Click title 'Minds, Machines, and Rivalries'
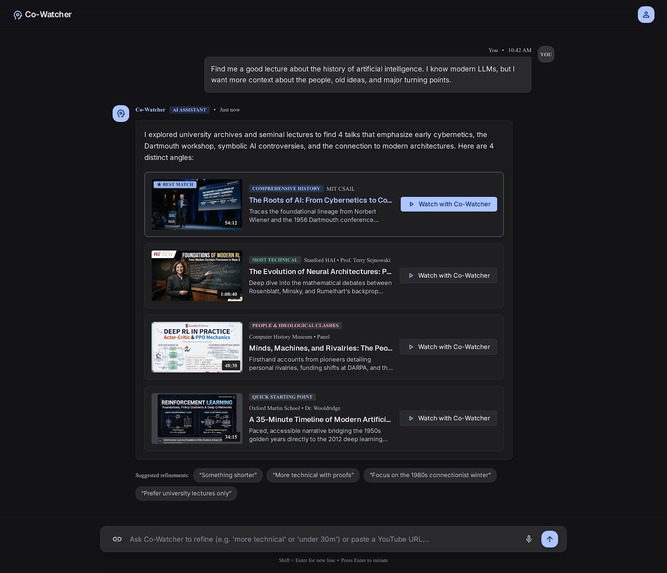Viewport: 667px width, 573px height. pos(321,348)
